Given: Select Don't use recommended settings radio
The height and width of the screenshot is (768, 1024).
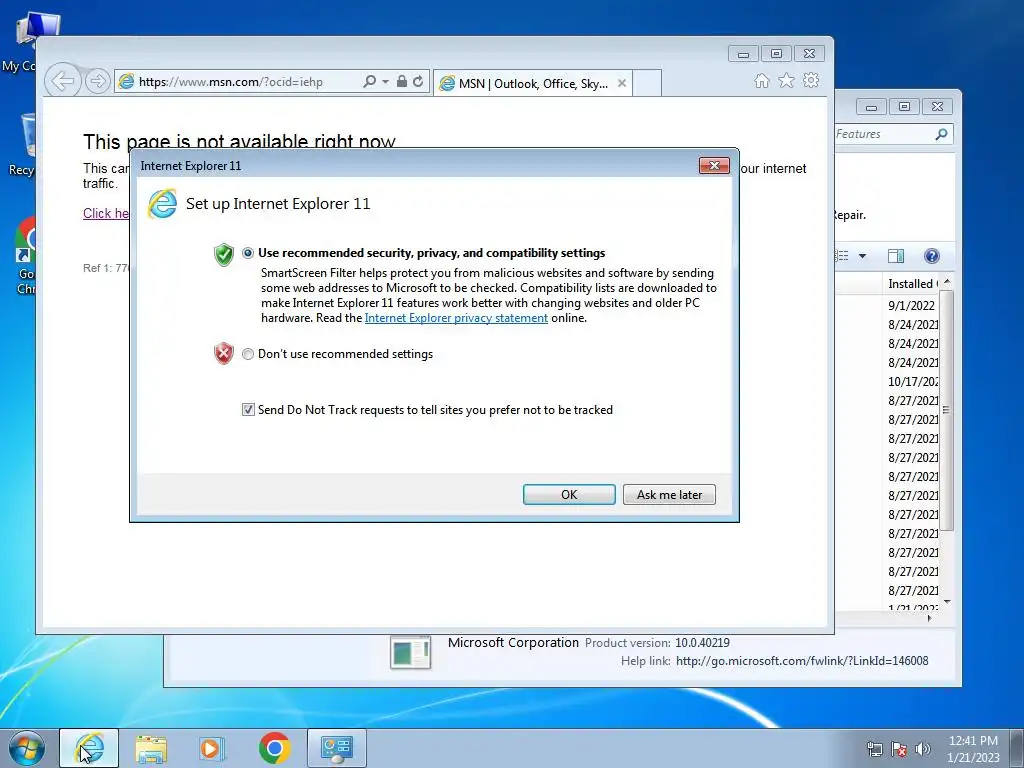Looking at the screenshot, I should click(248, 354).
